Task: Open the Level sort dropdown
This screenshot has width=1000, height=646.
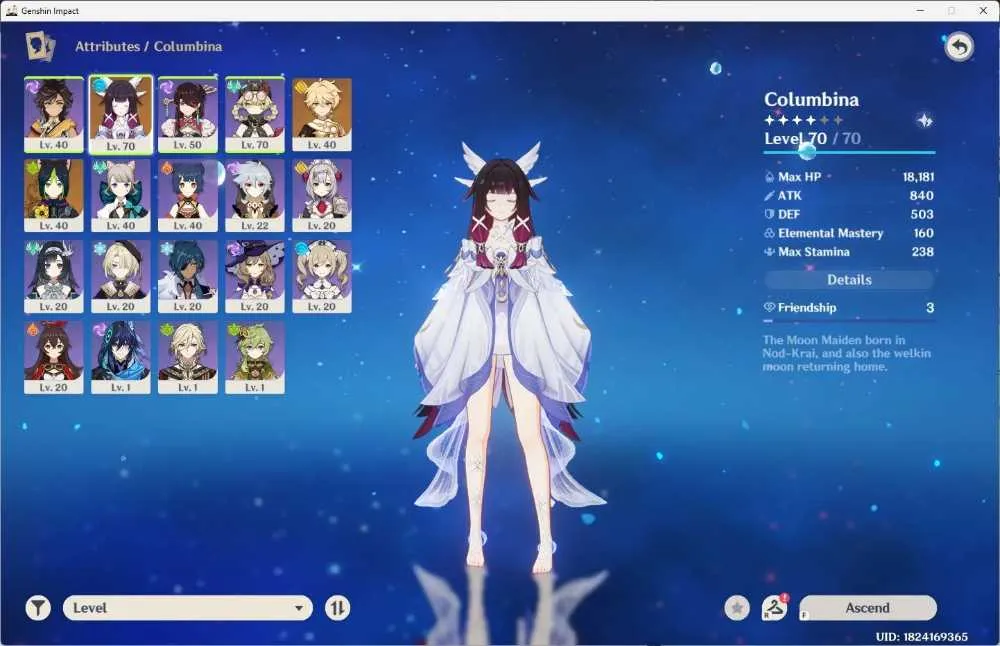Action: [x=188, y=608]
